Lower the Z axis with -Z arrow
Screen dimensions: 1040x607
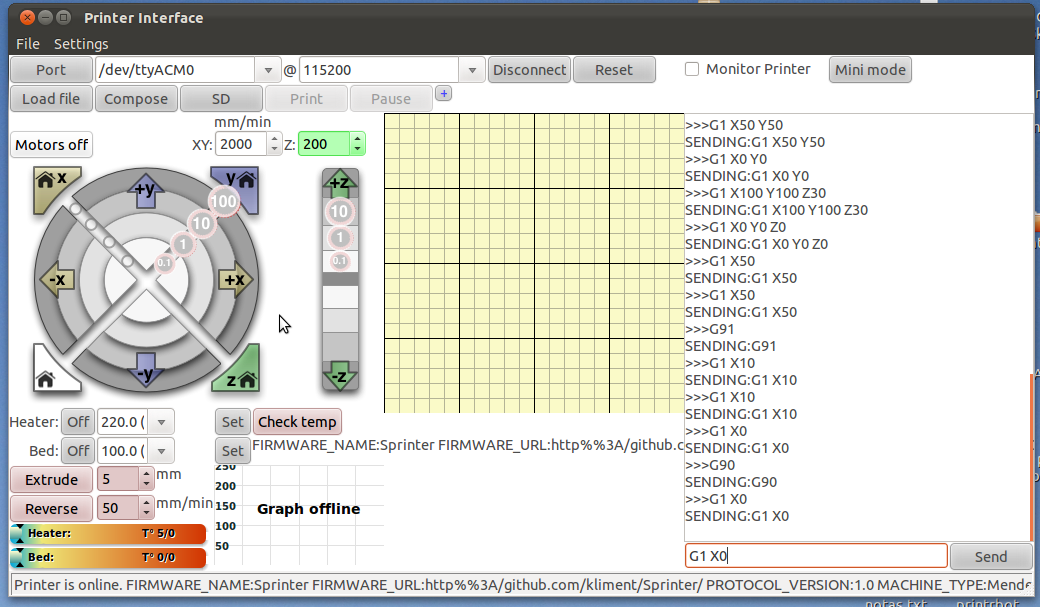339,377
